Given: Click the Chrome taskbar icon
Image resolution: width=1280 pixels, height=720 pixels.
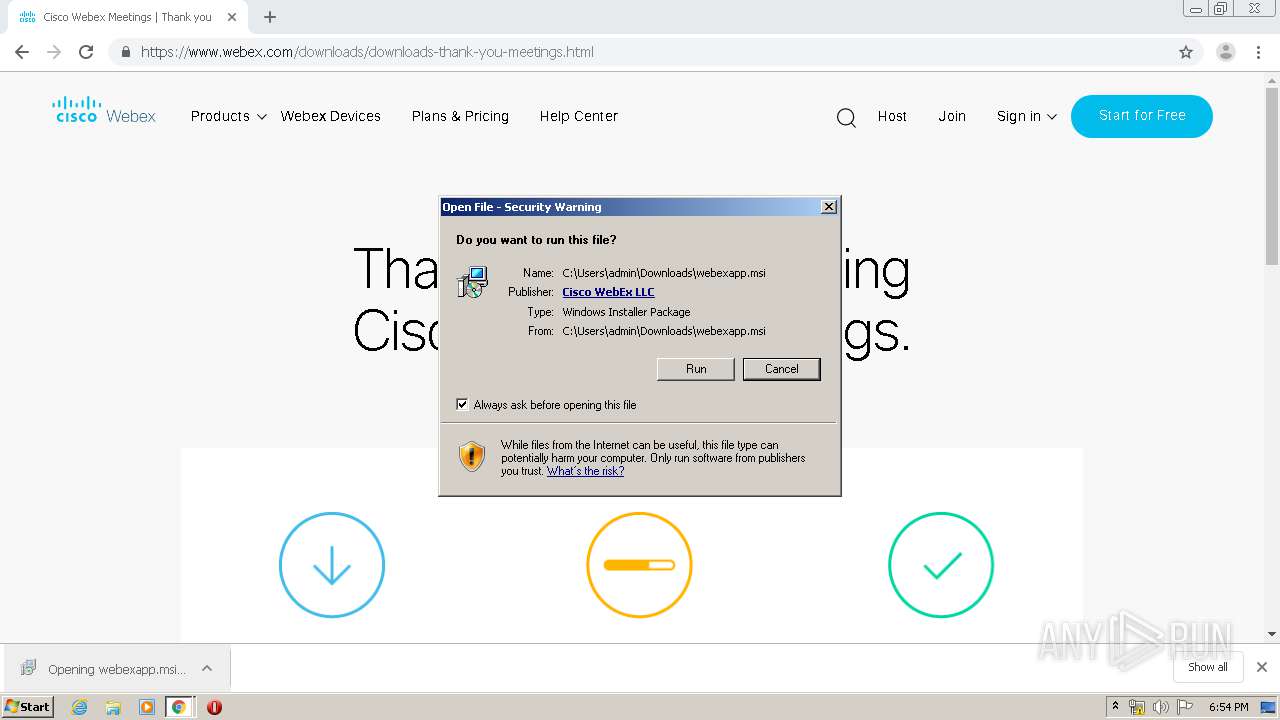Looking at the screenshot, I should pos(179,707).
